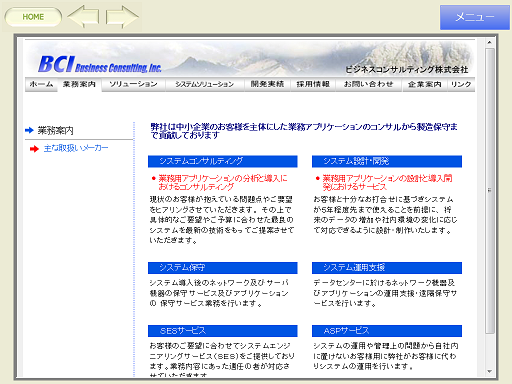
Task: Click the scrollbar up arrow
Action: pos(489,43)
